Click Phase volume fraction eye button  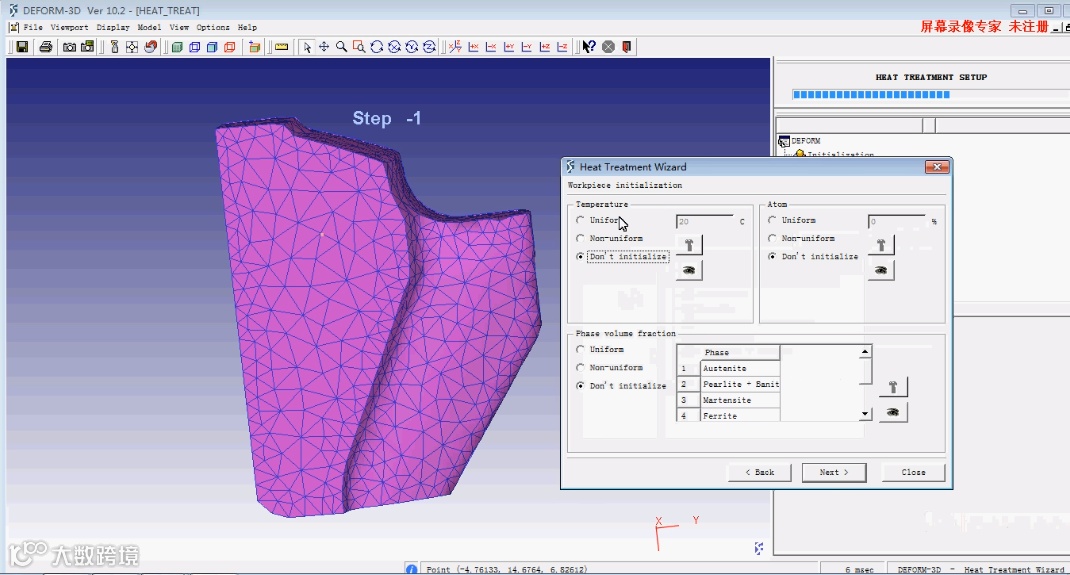(893, 412)
